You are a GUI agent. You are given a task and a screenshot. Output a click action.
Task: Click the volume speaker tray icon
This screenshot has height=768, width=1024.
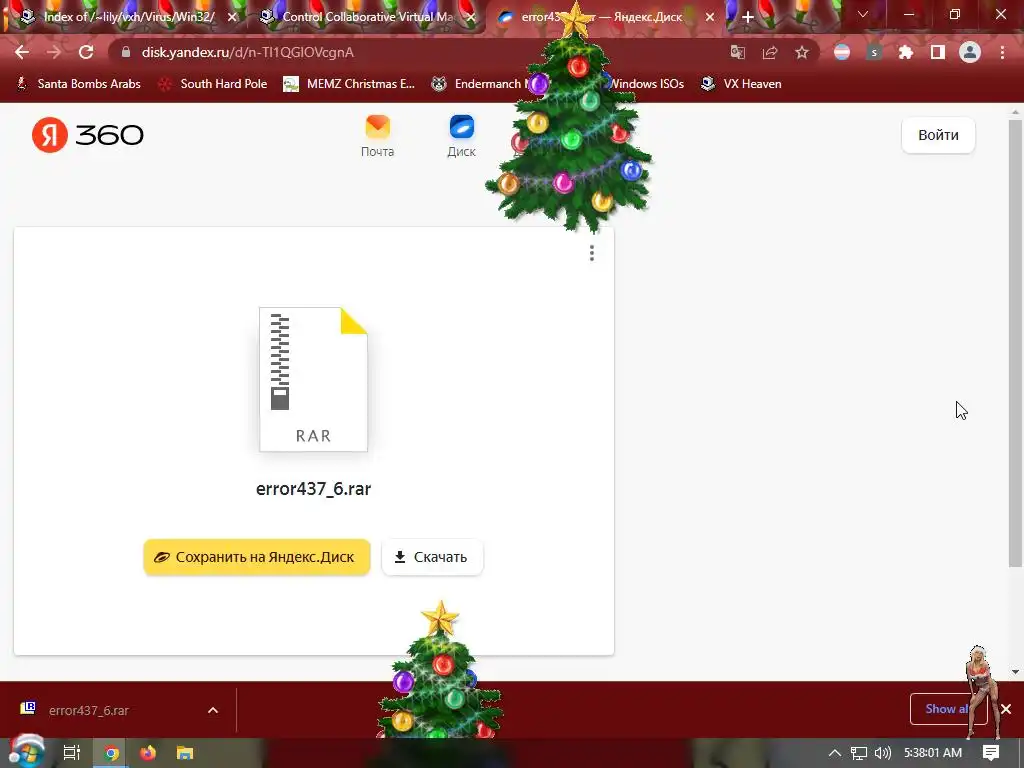(x=883, y=753)
